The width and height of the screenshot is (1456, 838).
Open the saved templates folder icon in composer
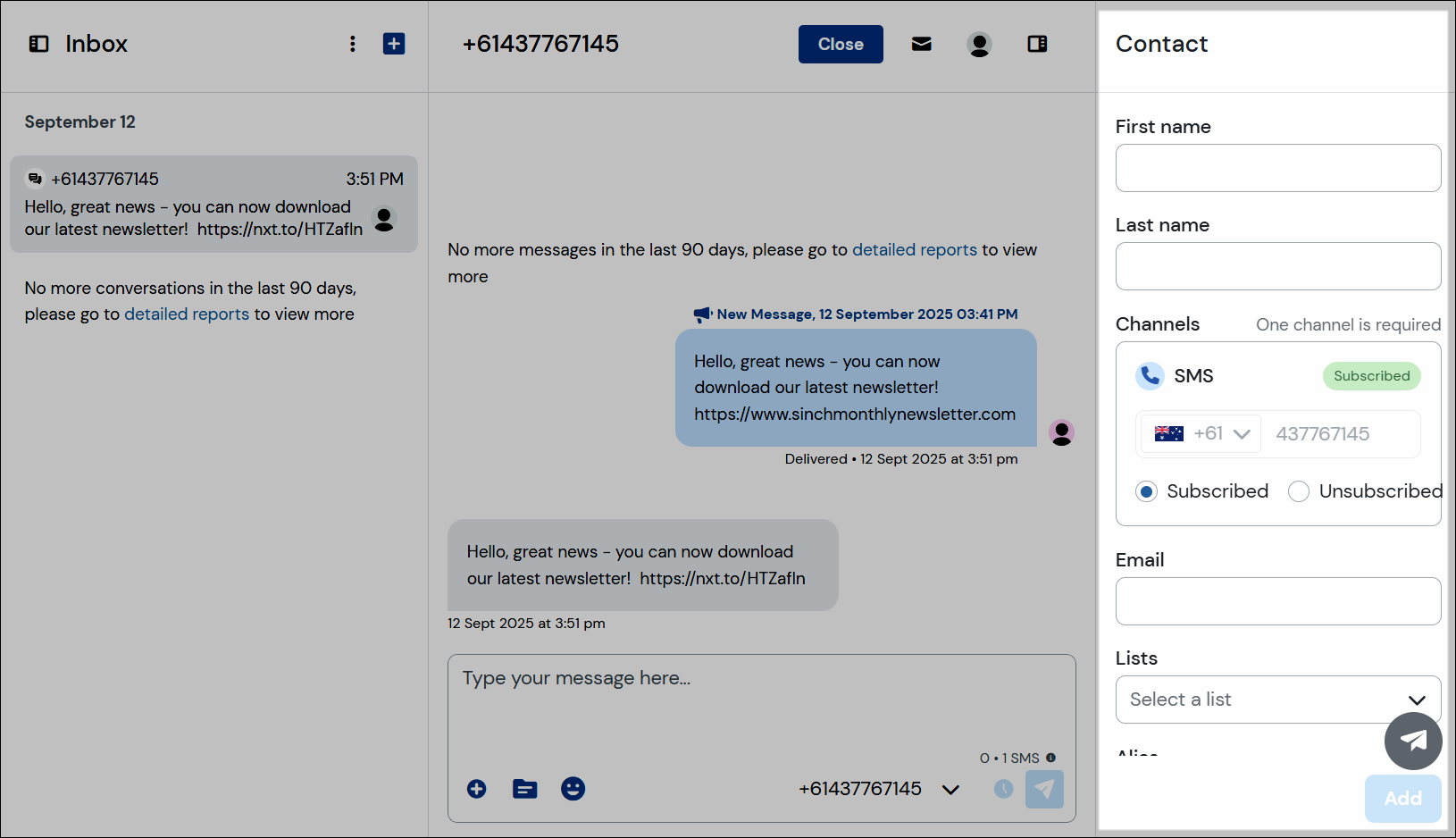point(524,789)
